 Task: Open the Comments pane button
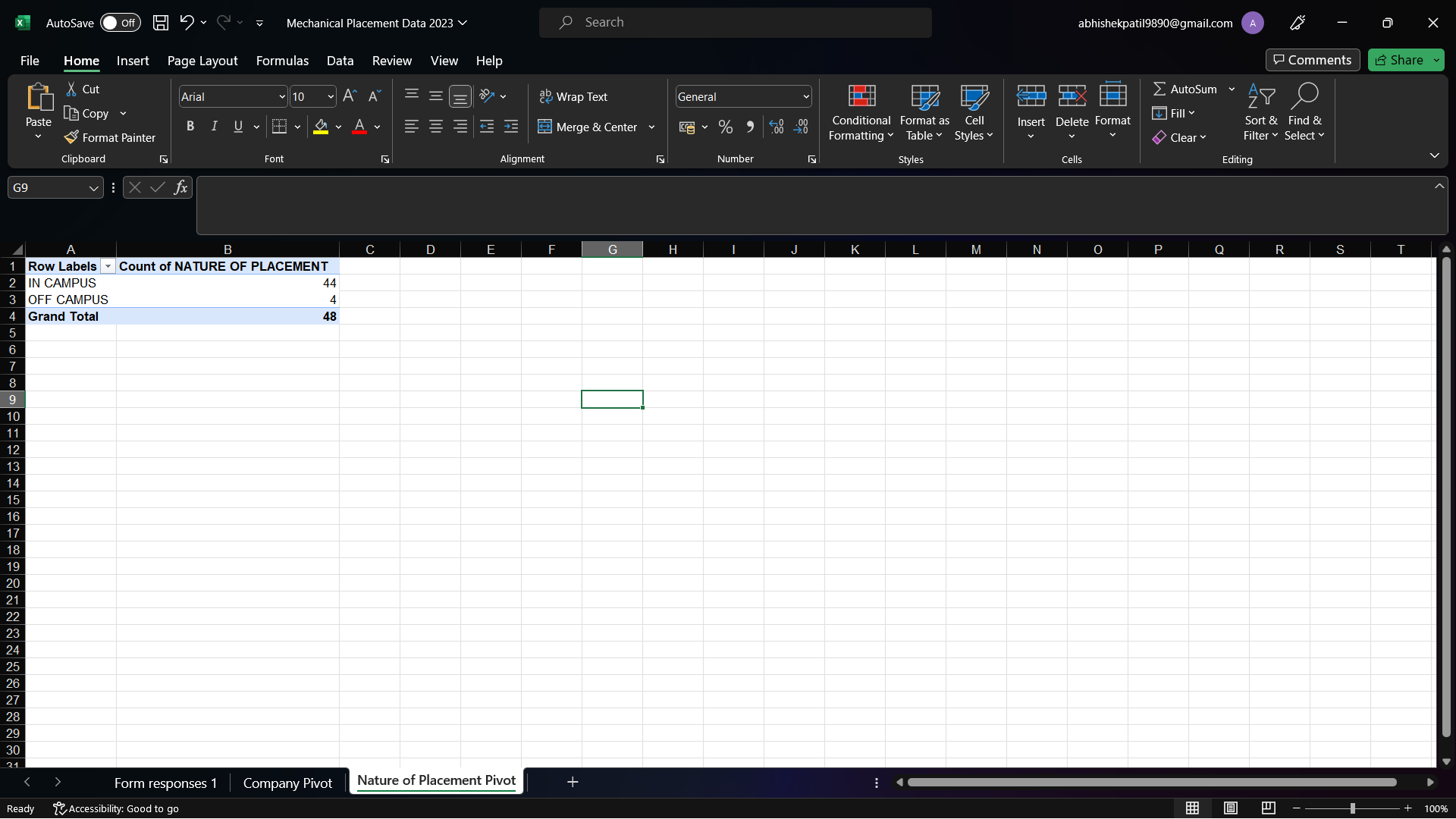tap(1312, 60)
